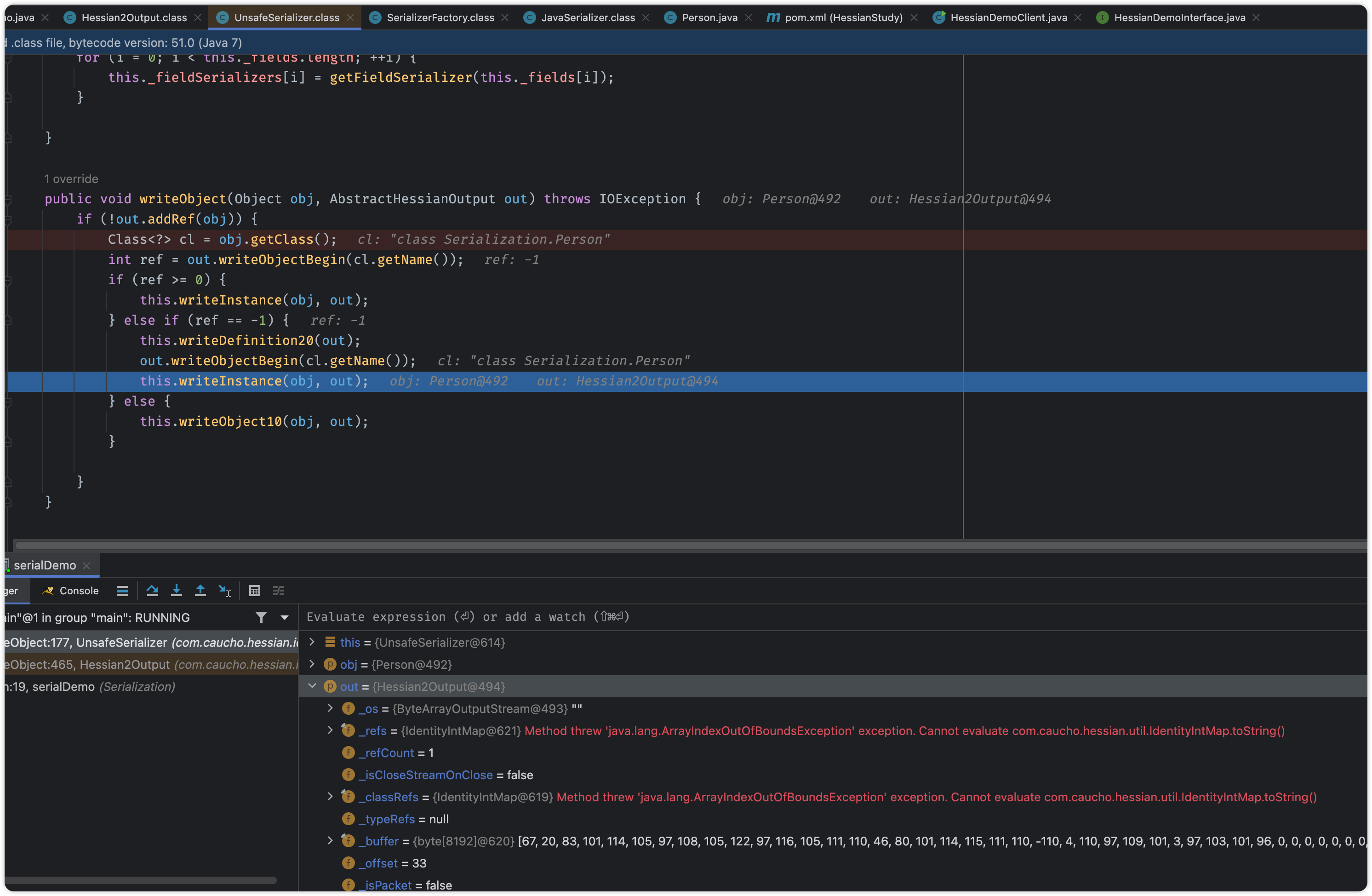Click writeObject10 method call in code

[x=230, y=421]
